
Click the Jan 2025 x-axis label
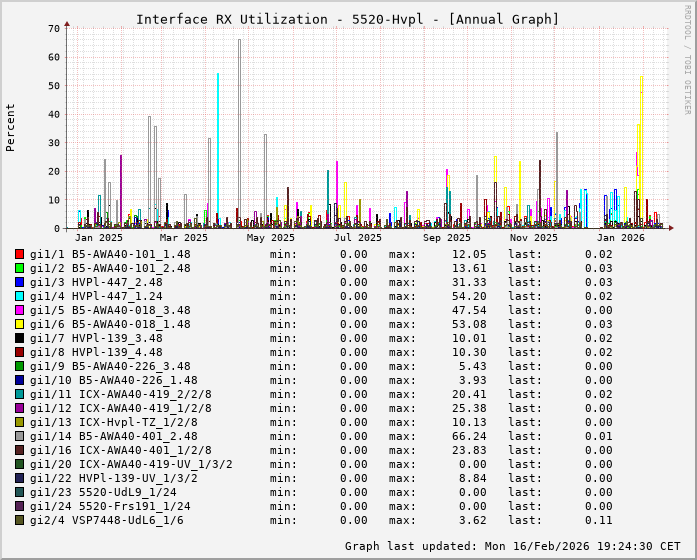pos(99,238)
